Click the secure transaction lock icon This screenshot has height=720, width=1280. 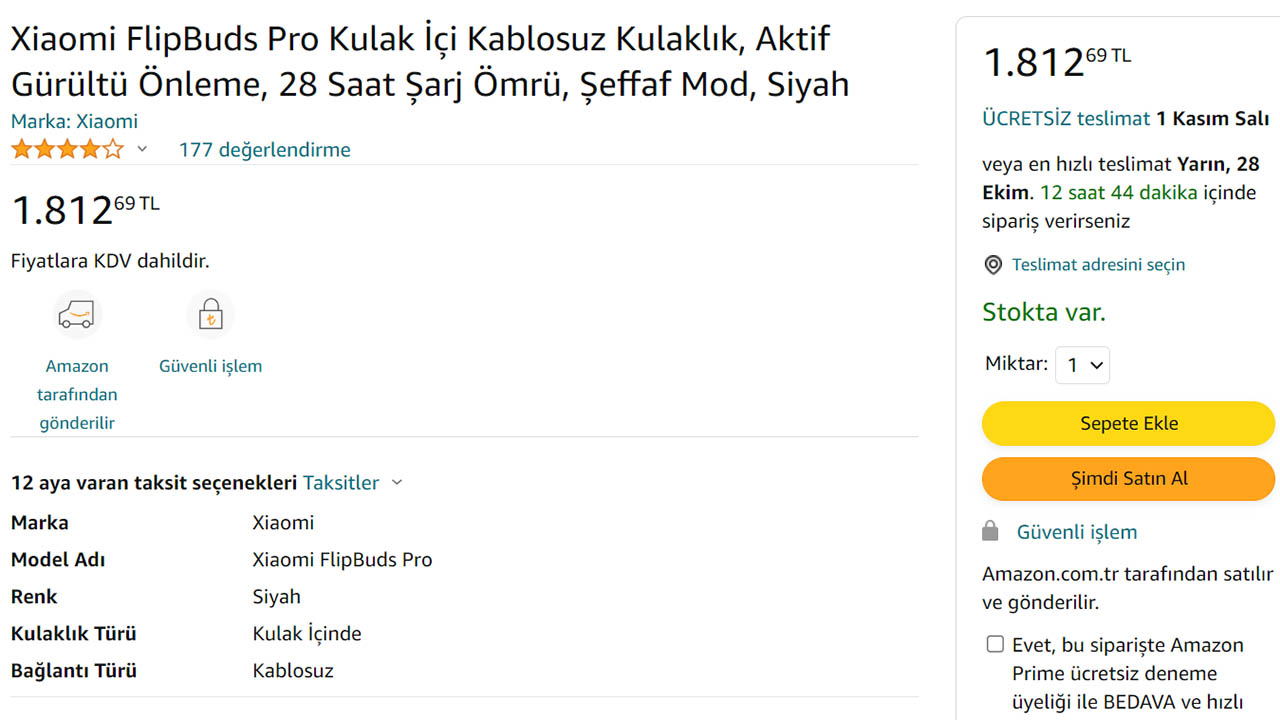(x=210, y=316)
